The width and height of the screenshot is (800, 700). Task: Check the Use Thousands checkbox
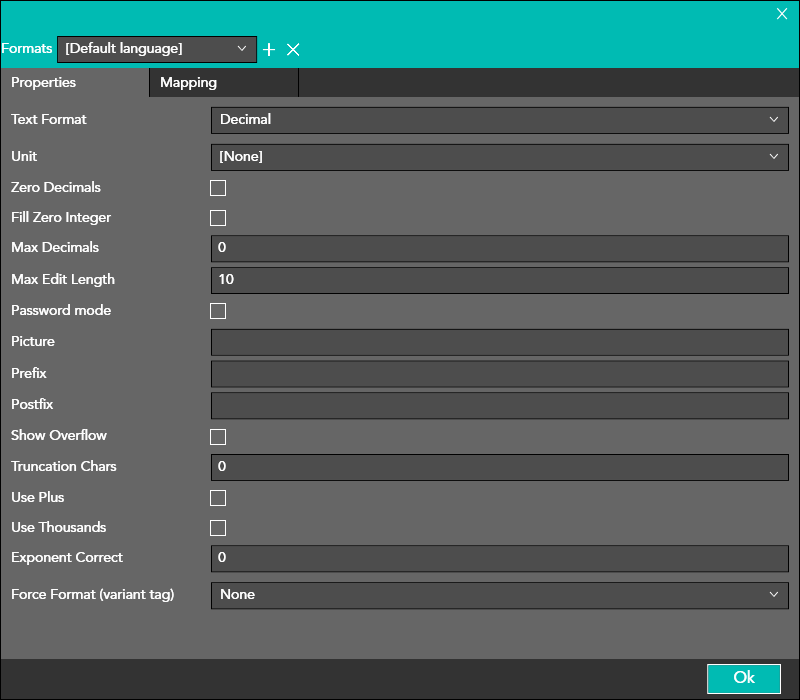click(218, 528)
